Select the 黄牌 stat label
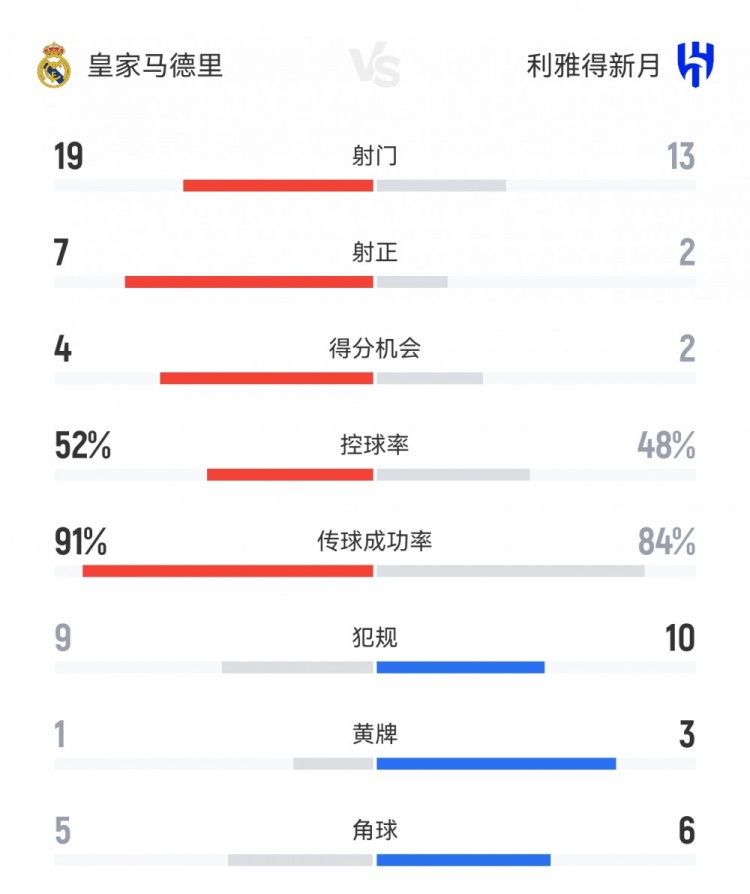Screen dimensions: 750x894 375,734
